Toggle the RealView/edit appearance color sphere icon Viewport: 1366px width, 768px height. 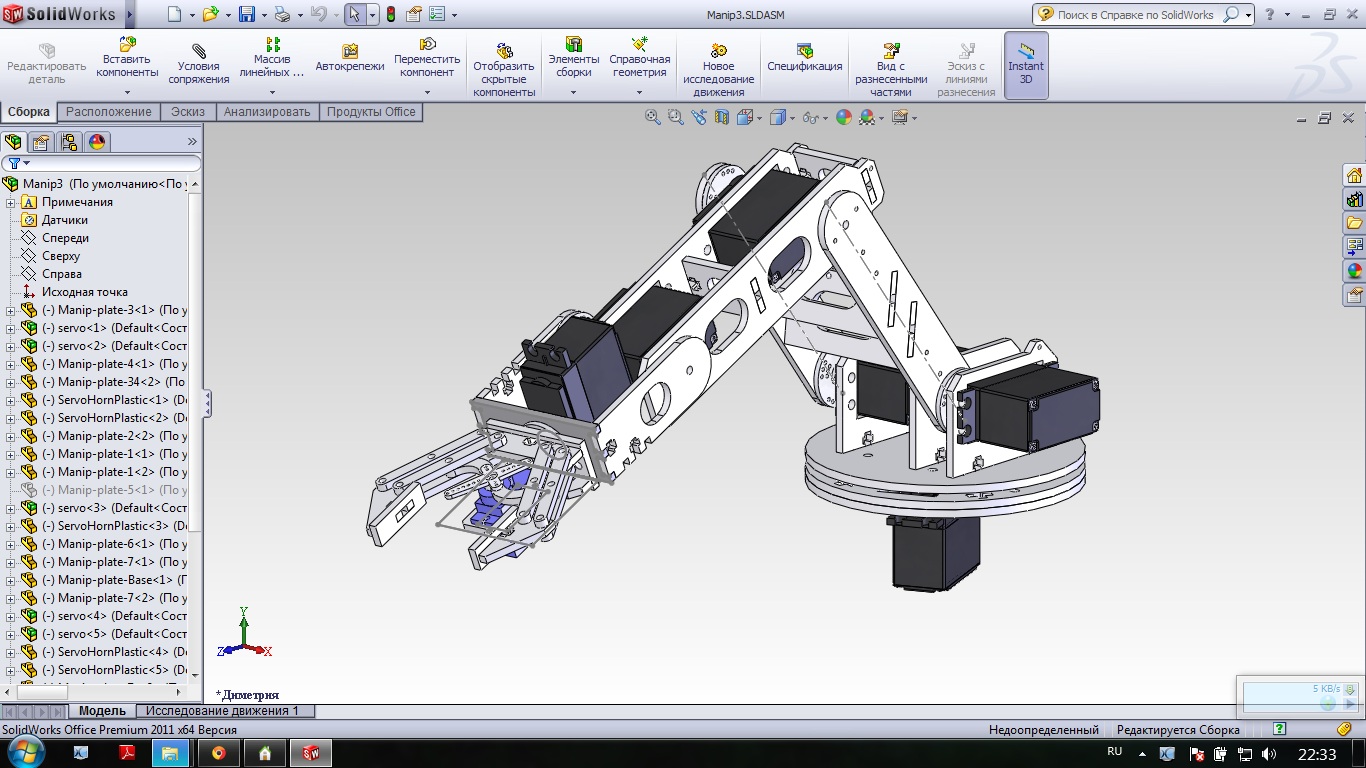(844, 118)
